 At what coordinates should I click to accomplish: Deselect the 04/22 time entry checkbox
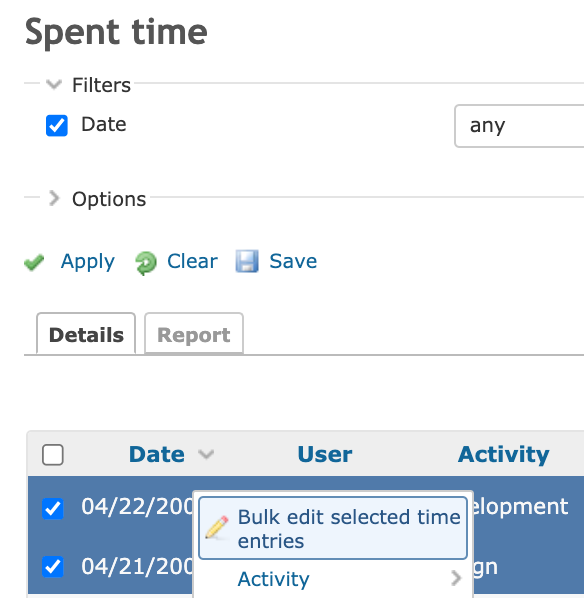point(53,508)
